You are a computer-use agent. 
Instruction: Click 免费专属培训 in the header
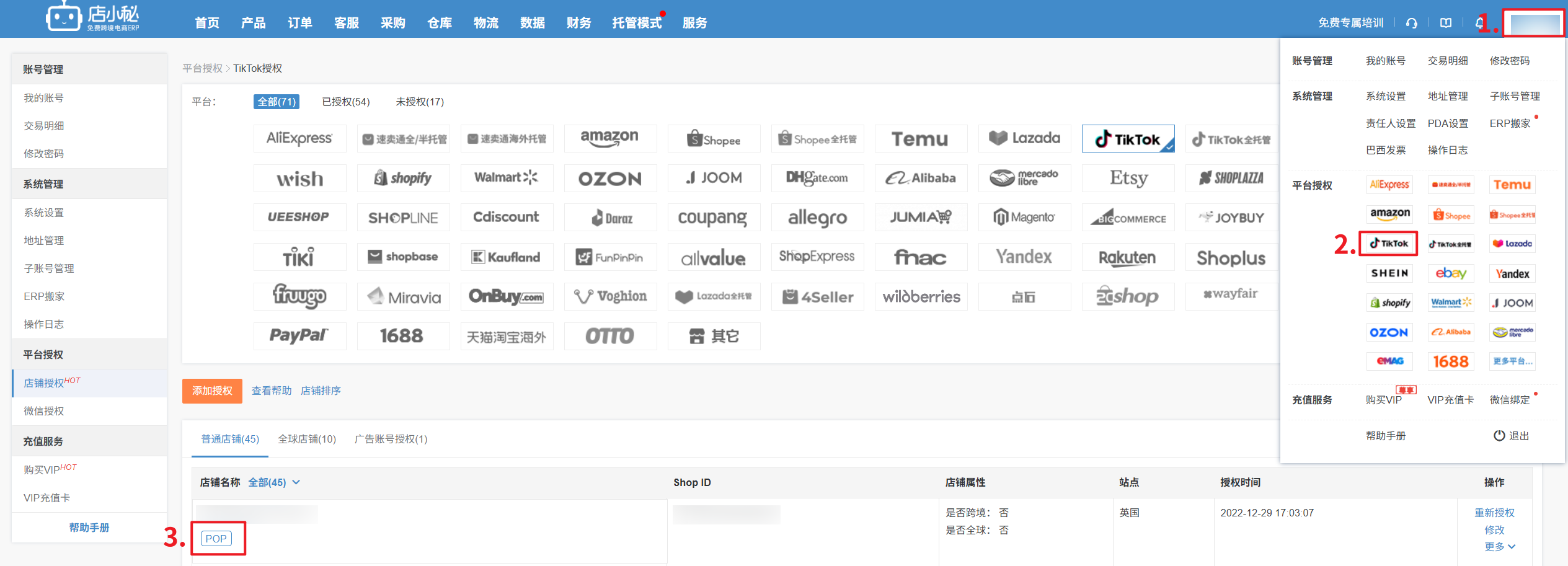coord(1350,23)
